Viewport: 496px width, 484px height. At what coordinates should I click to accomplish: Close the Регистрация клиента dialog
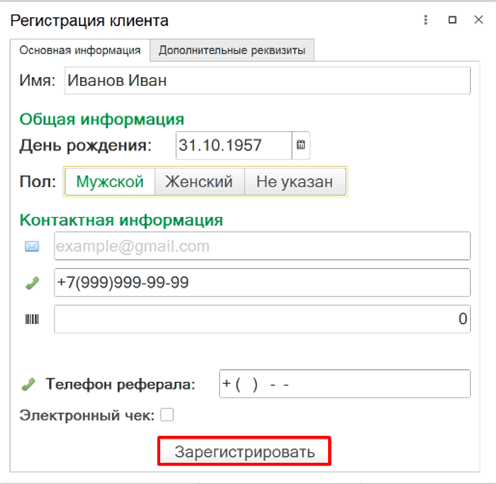(479, 20)
